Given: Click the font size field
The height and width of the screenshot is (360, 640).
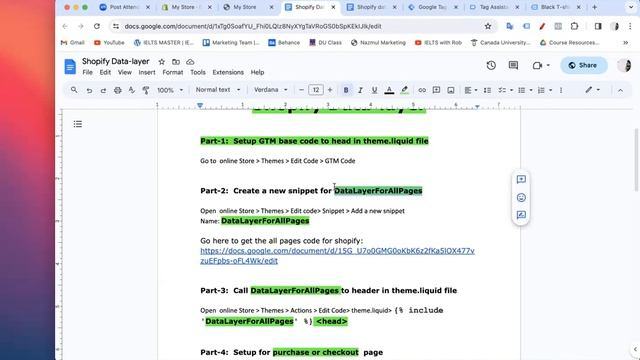Looking at the screenshot, I should pos(316,90).
